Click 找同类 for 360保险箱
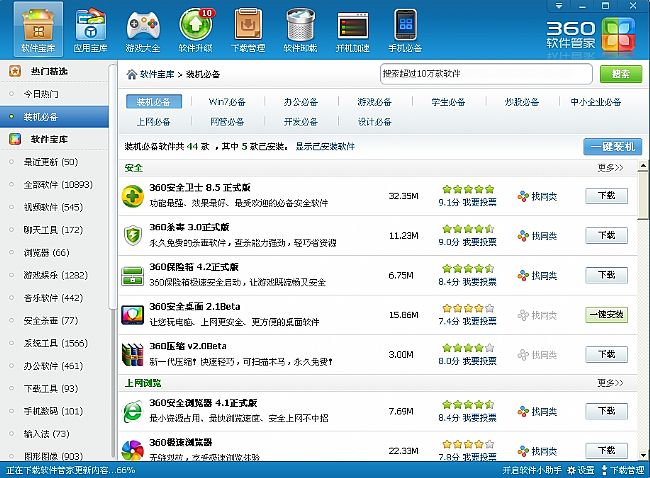 [x=537, y=276]
